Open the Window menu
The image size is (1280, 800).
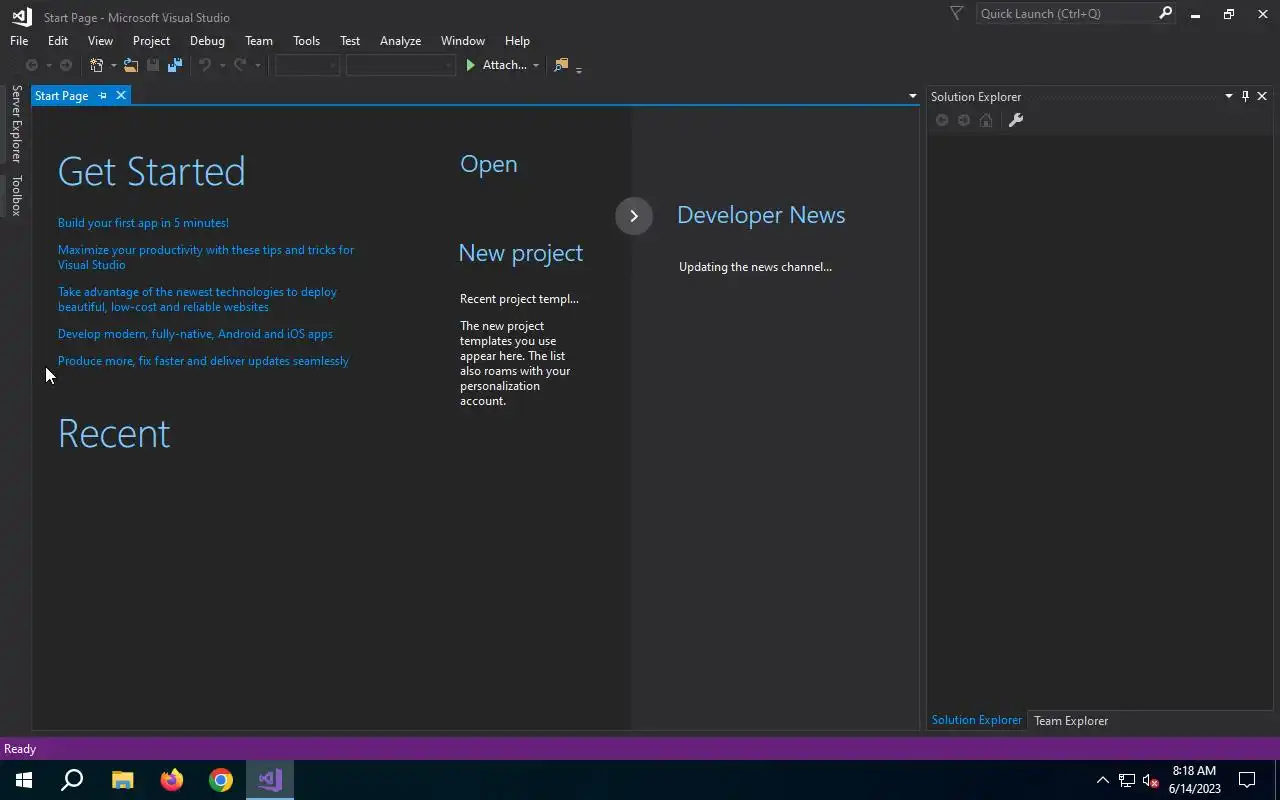pos(463,41)
